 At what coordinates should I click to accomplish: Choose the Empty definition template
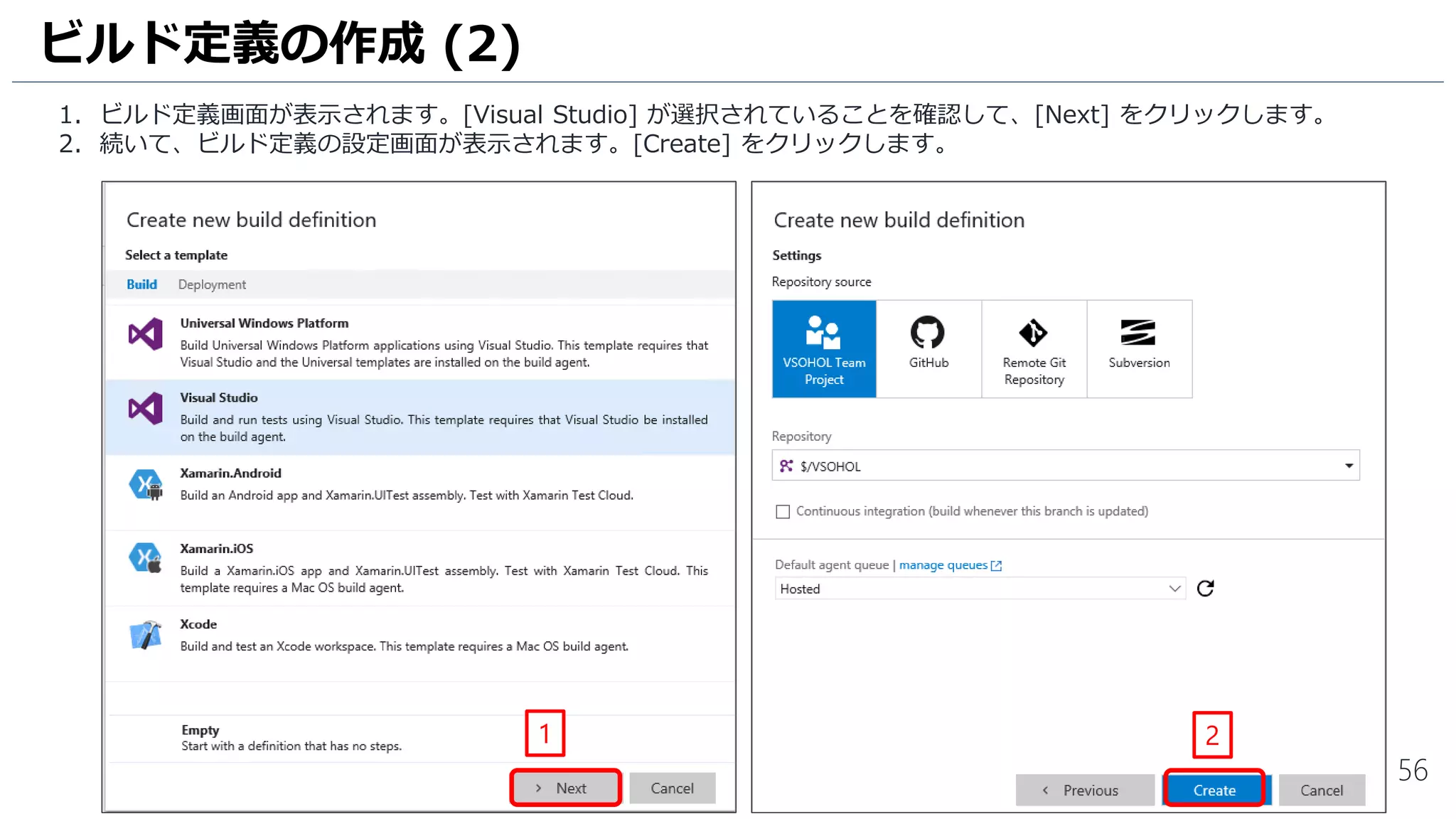coord(421,738)
